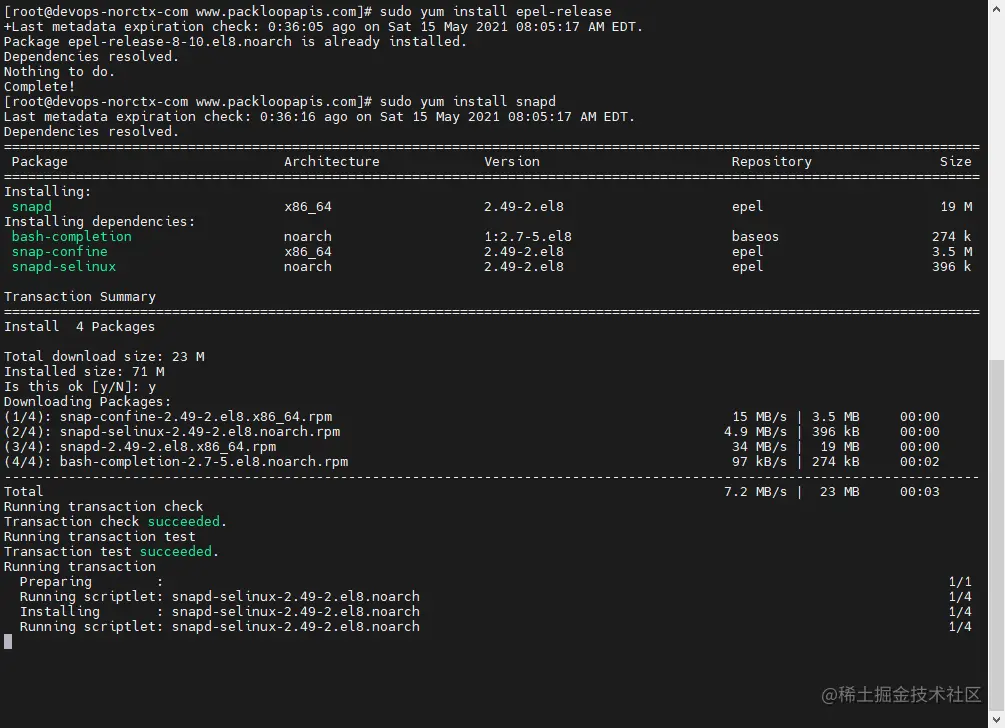Viewport: 1005px width, 728px height.
Task: Click 'noarch' in the bash-completion row
Action: coord(308,236)
